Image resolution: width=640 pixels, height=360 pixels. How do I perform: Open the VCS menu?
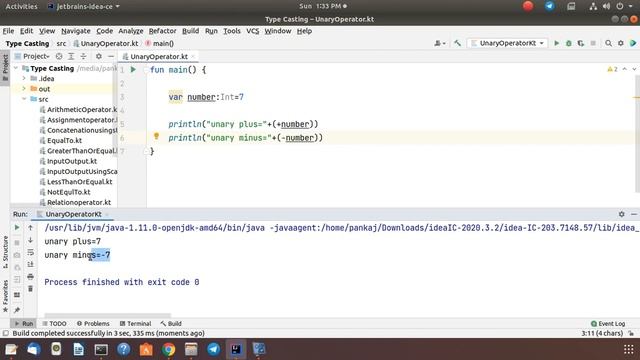click(x=253, y=31)
